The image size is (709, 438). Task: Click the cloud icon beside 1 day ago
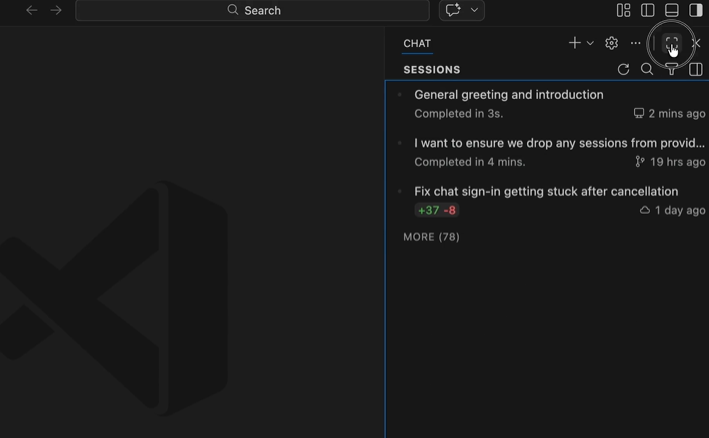click(x=645, y=210)
